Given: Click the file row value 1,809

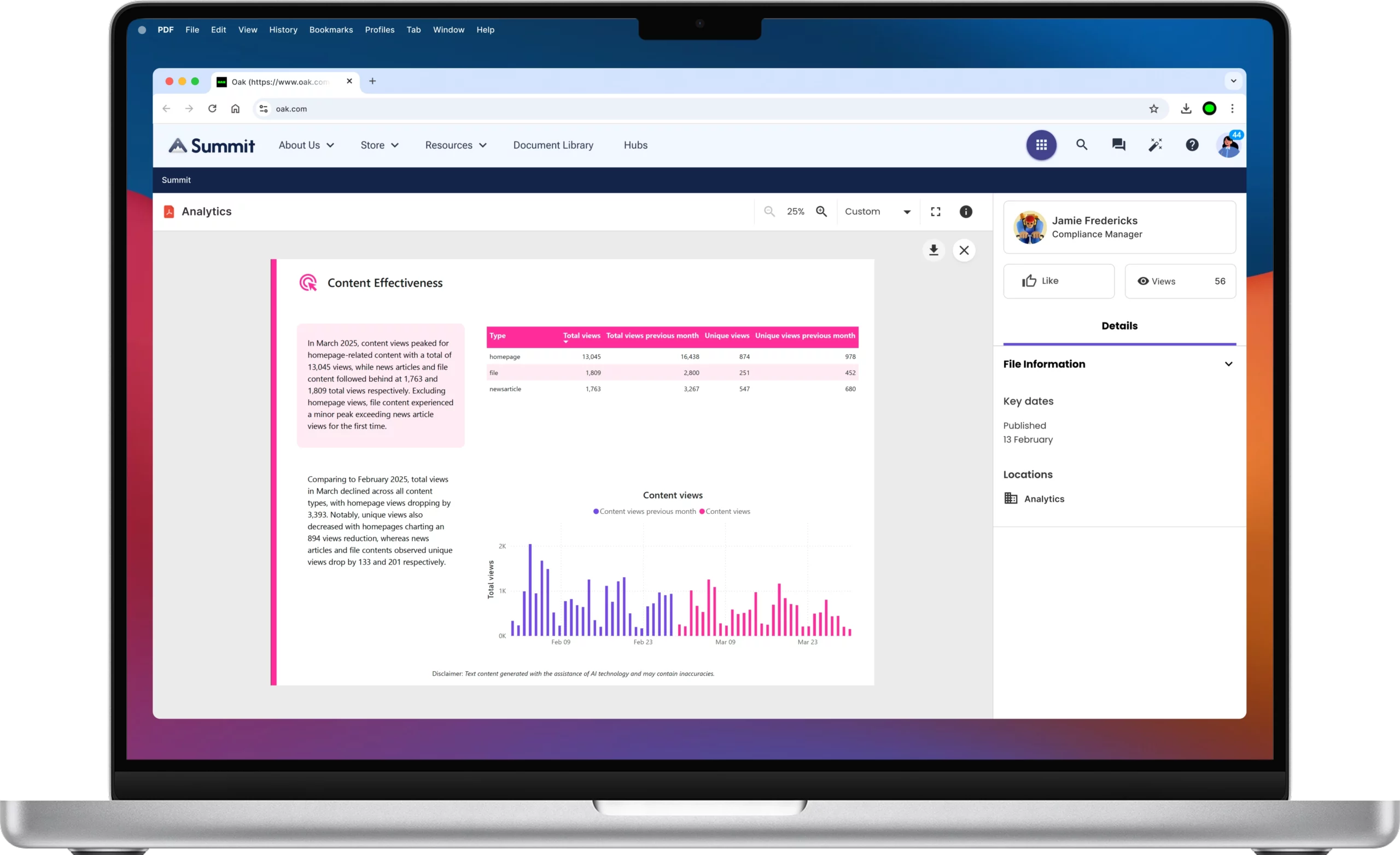Looking at the screenshot, I should click(593, 373).
